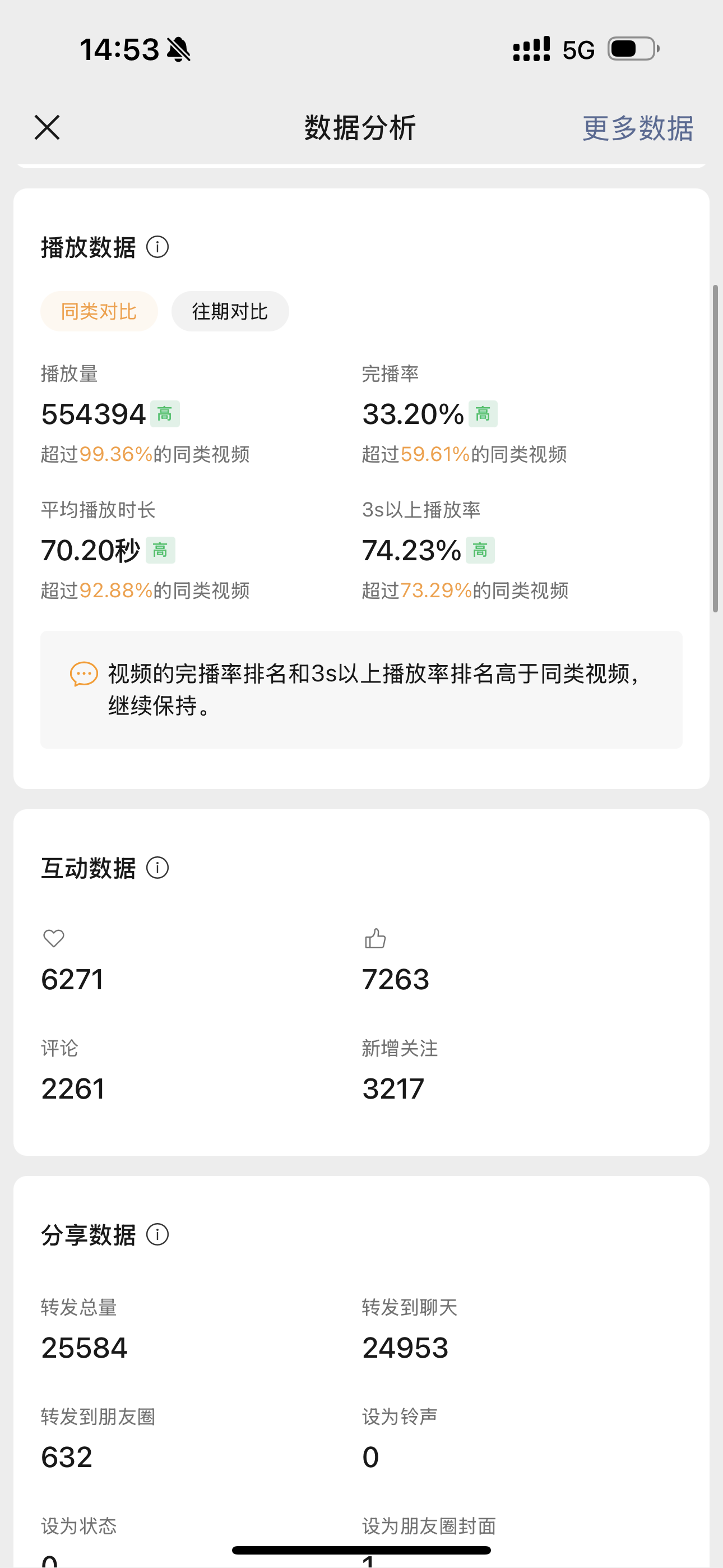Screen dimensions: 723x1568
Task: Tap the silent bell icon in status bar
Action: 178,49
